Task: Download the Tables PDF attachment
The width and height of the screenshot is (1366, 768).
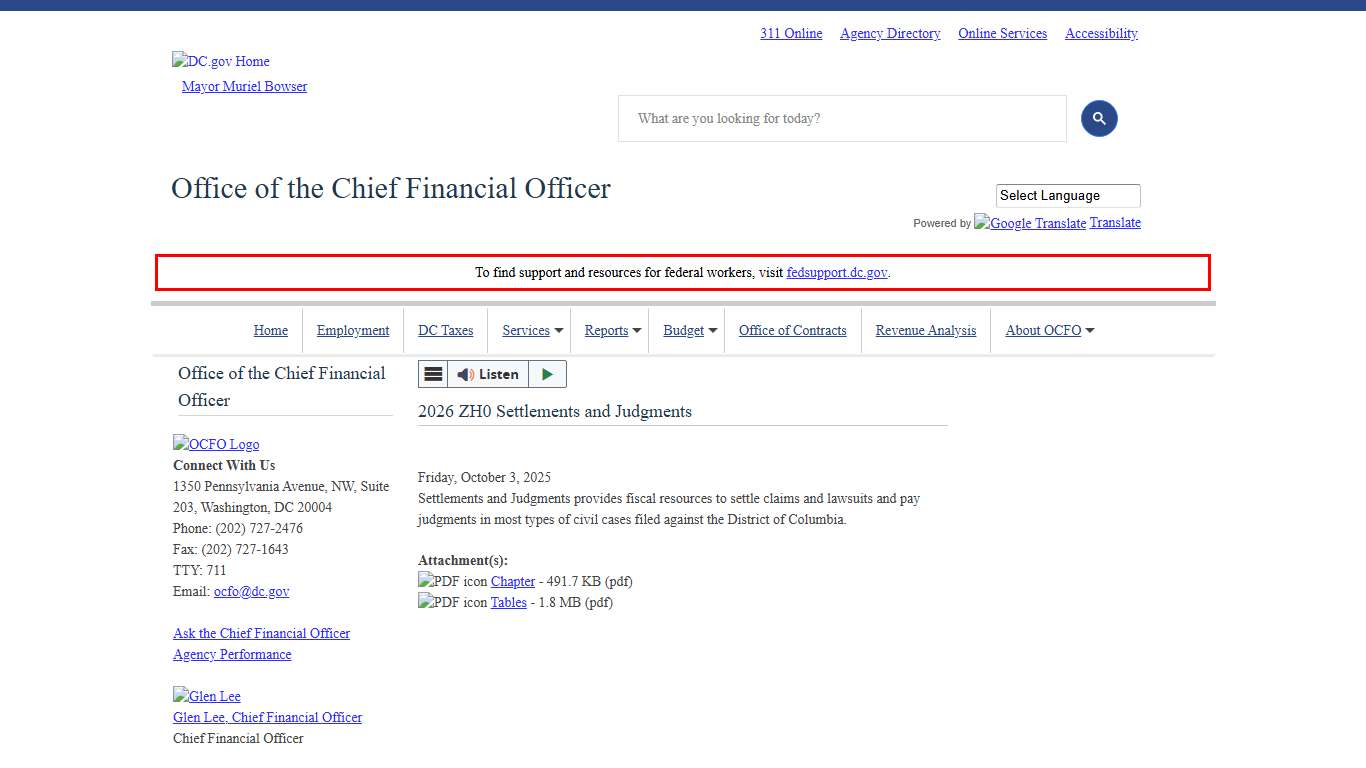Action: pyautogui.click(x=508, y=602)
